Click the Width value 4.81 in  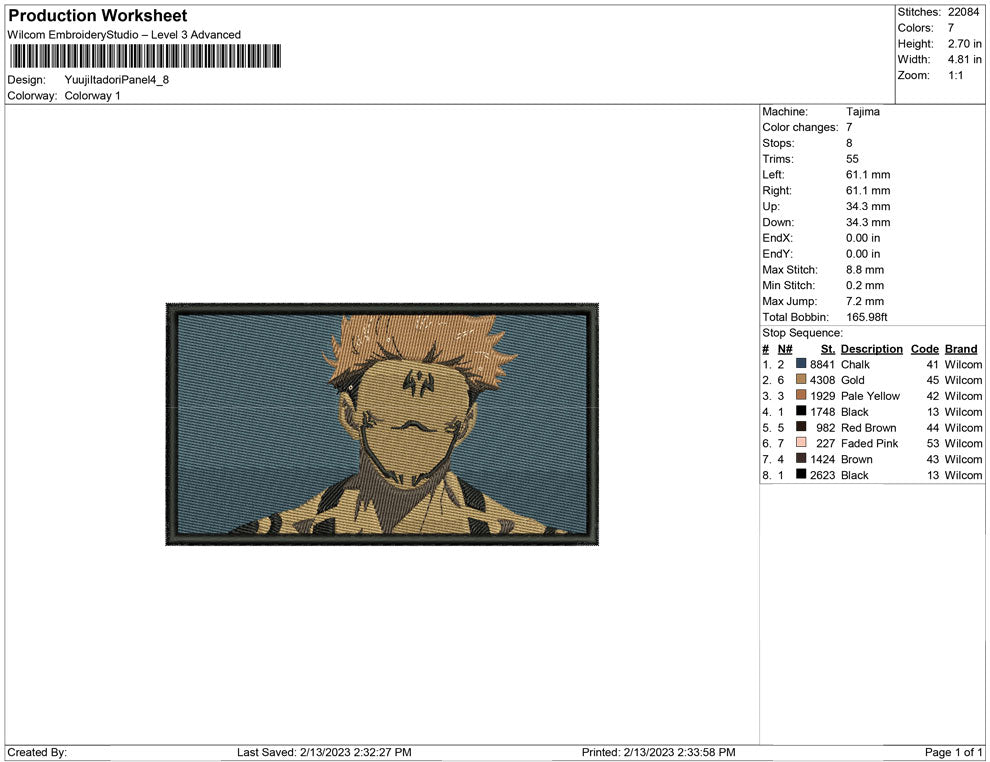tap(965, 59)
